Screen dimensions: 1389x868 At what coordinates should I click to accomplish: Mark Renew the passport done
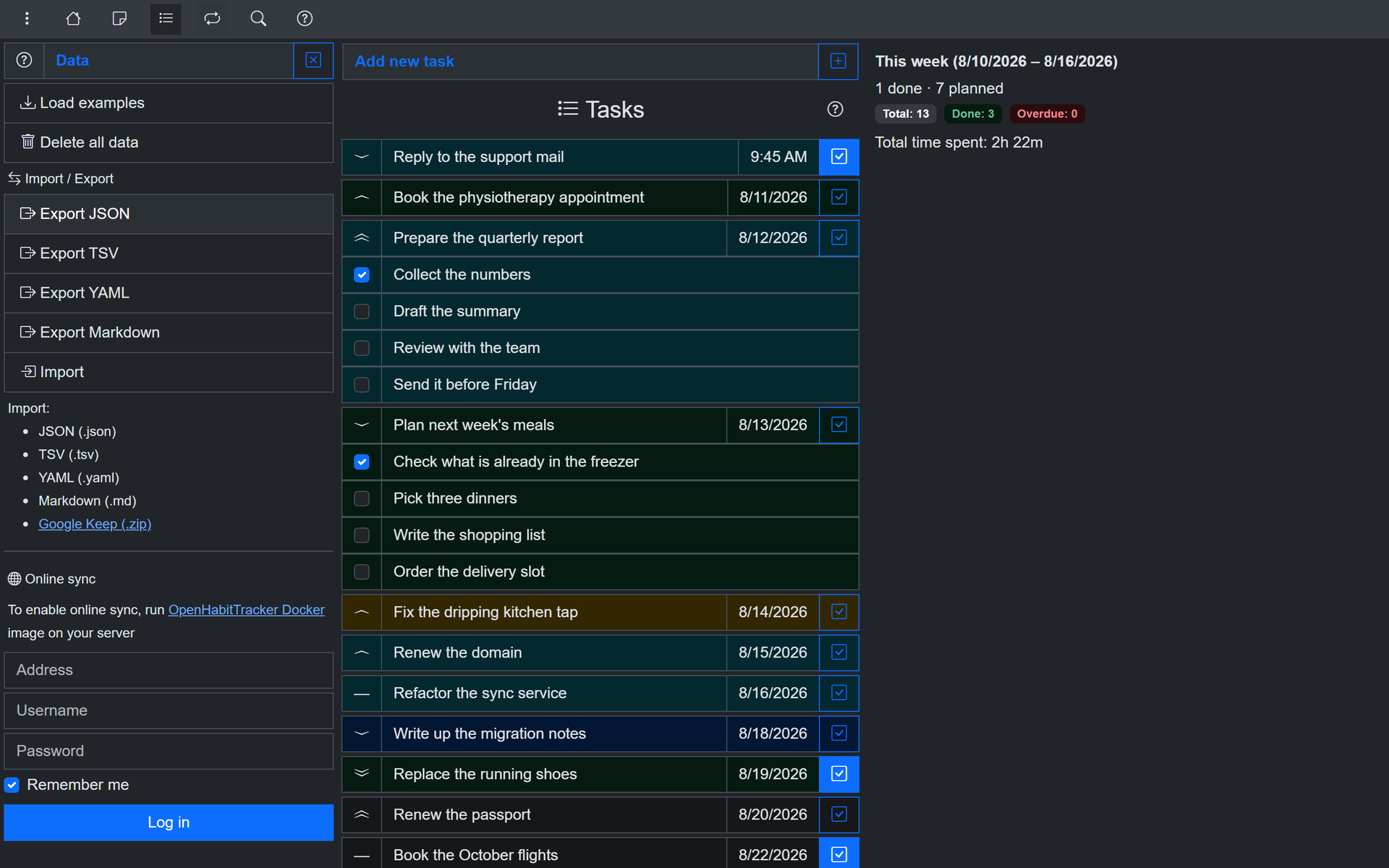point(839,814)
